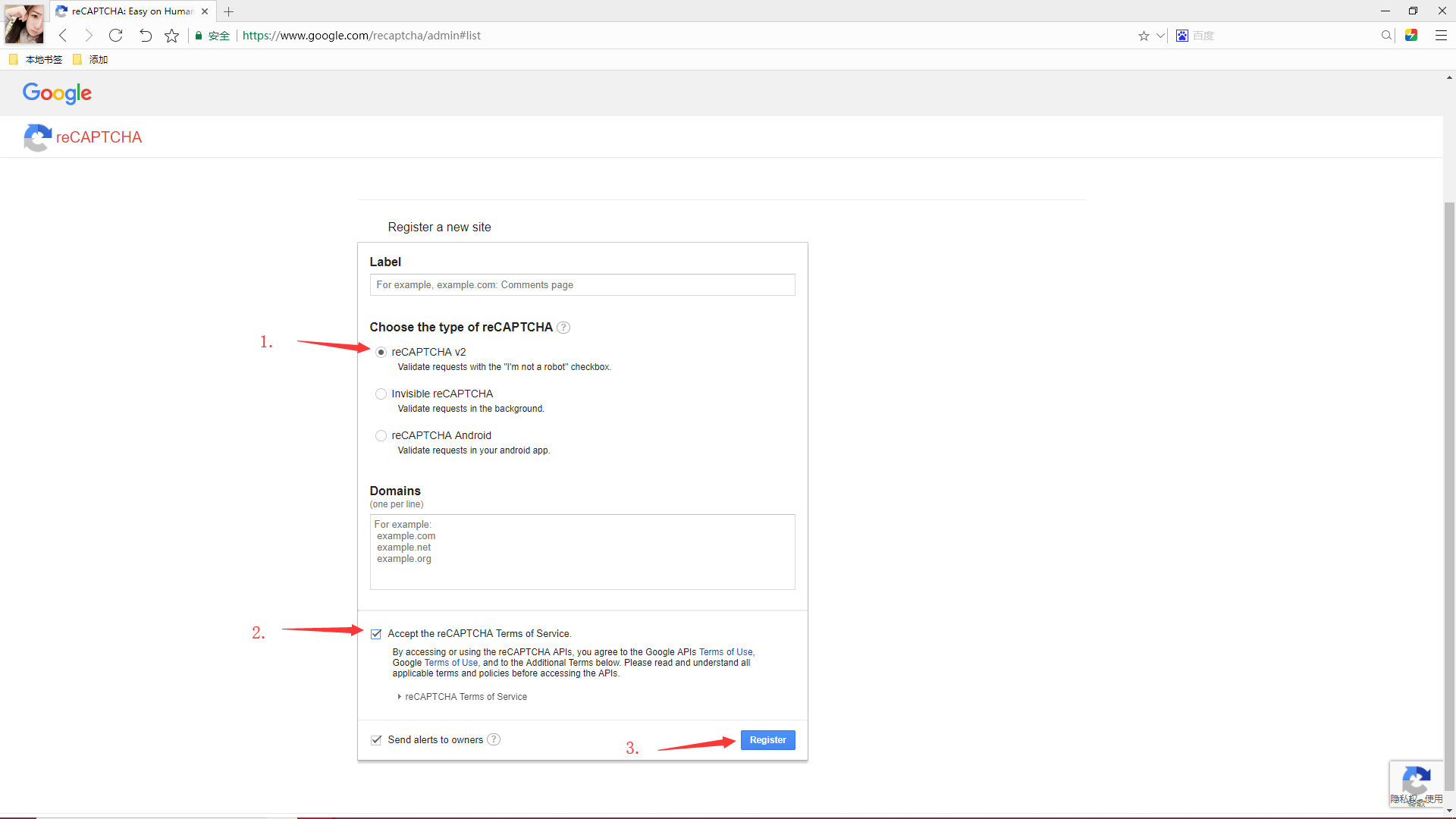Click the browser forward arrow
Screen dimensions: 1456x819
pyautogui.click(x=89, y=36)
